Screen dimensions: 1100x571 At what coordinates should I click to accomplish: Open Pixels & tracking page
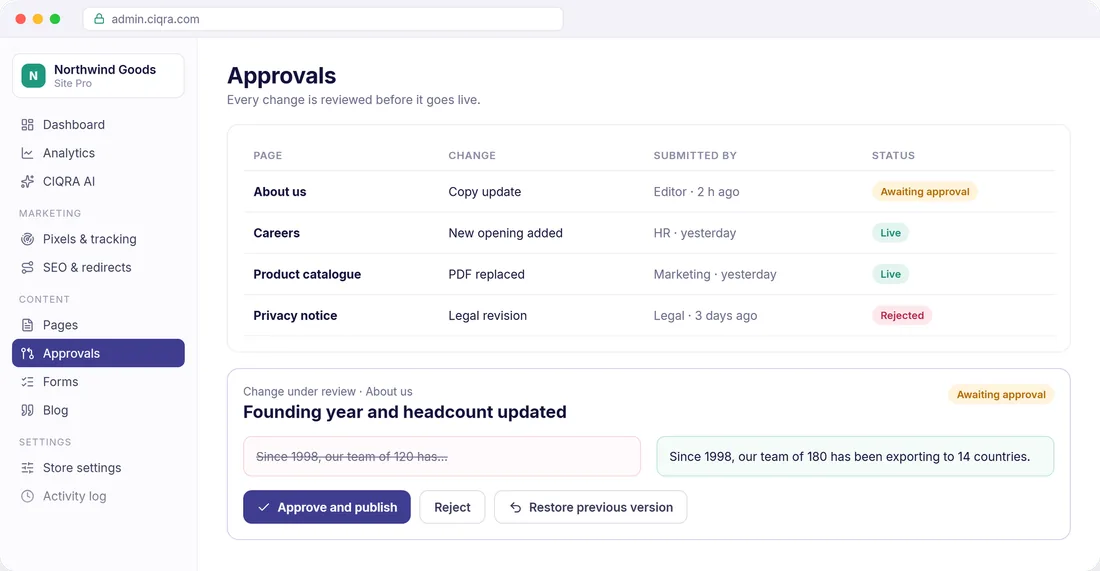(x=98, y=239)
